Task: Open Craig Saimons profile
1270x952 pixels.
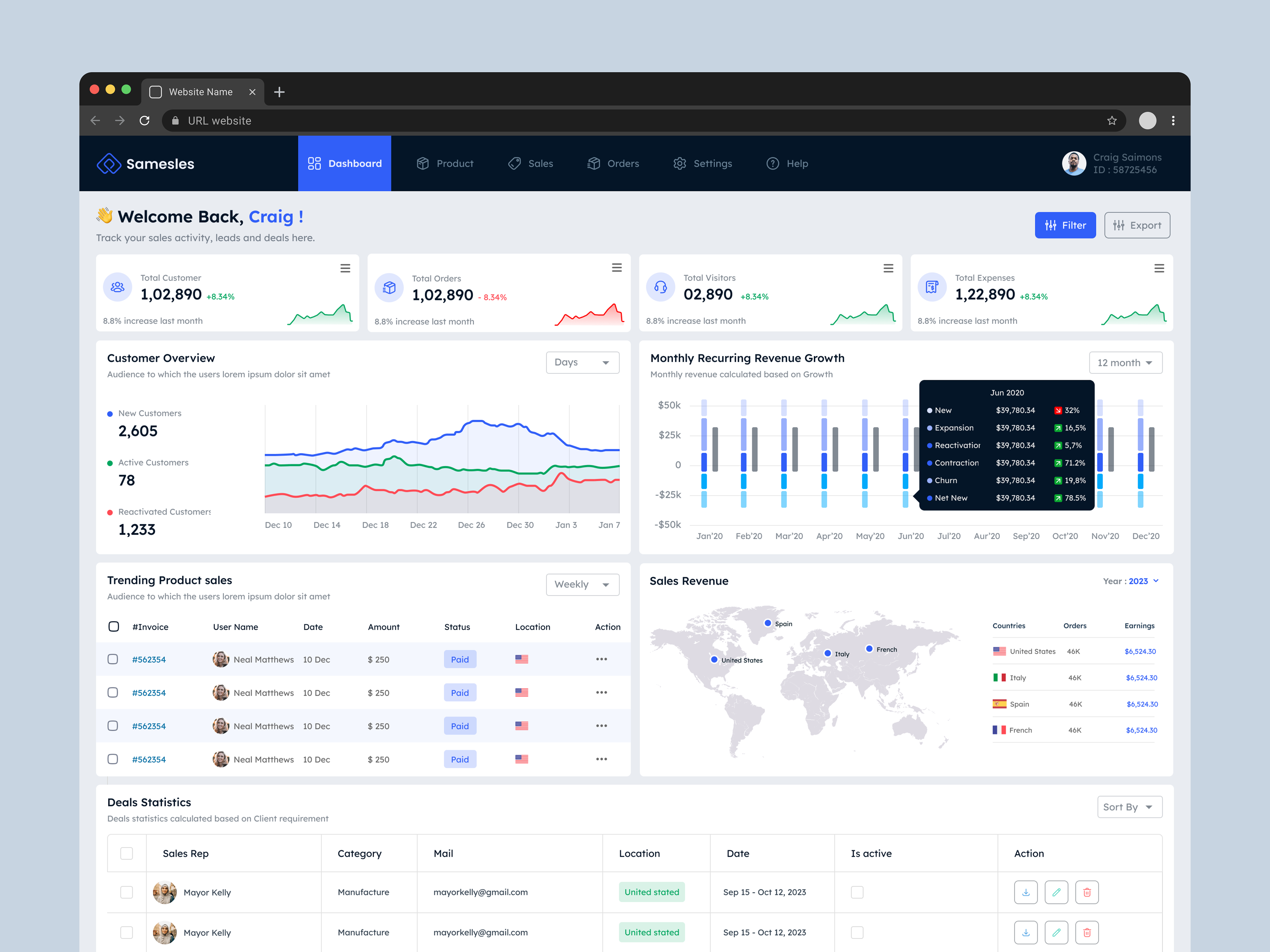Action: [x=1112, y=164]
